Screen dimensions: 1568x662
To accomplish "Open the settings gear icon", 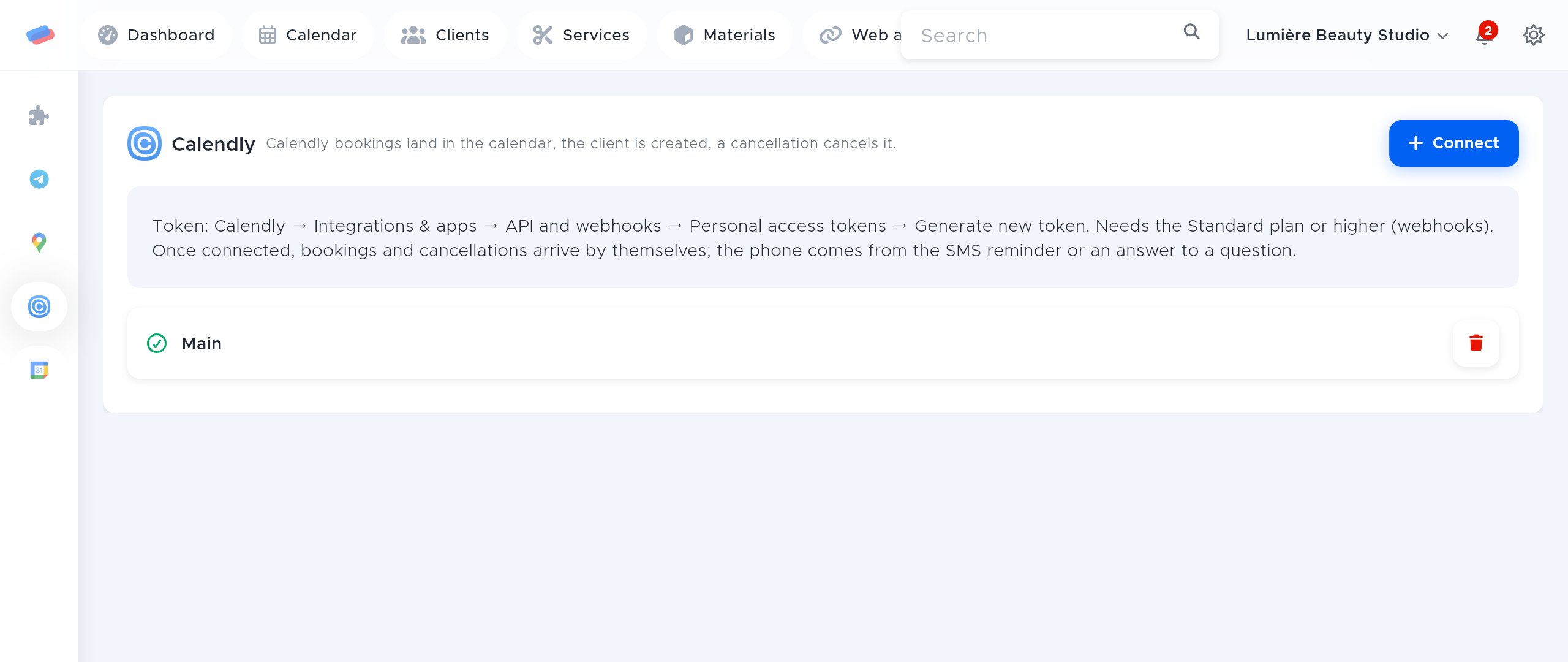I will click(x=1533, y=35).
